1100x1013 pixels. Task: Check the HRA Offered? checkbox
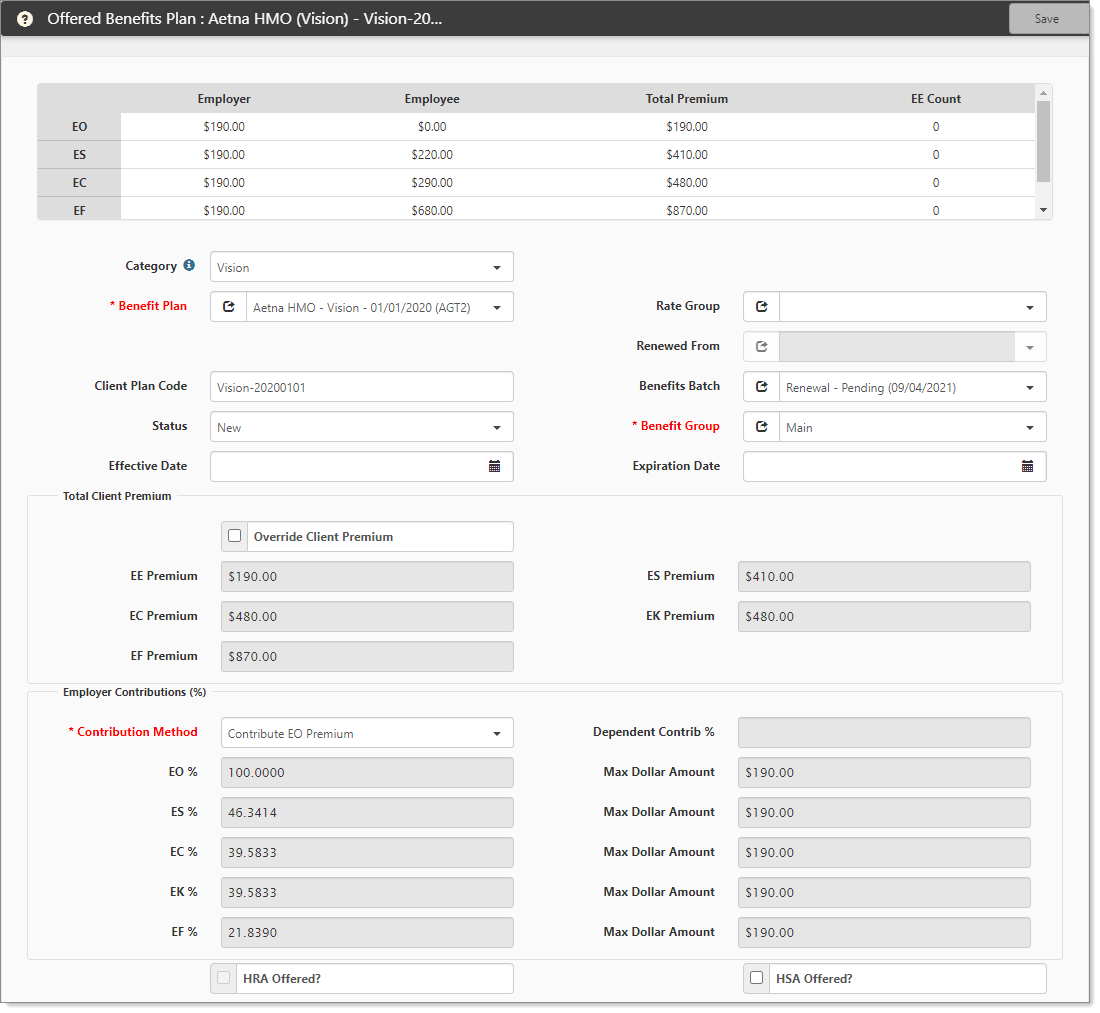click(224, 978)
